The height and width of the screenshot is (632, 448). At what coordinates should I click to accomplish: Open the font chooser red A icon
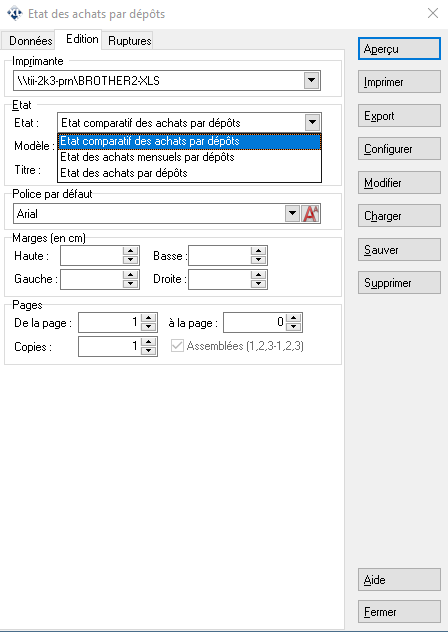click(310, 214)
